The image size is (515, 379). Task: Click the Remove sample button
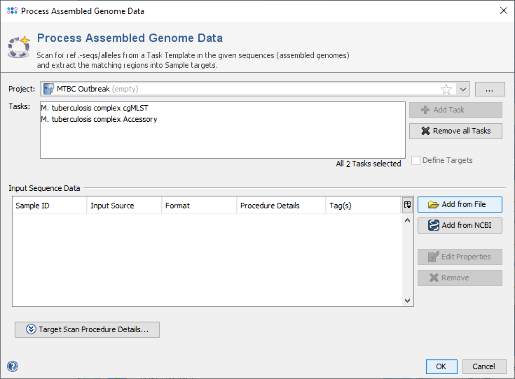pos(460,278)
